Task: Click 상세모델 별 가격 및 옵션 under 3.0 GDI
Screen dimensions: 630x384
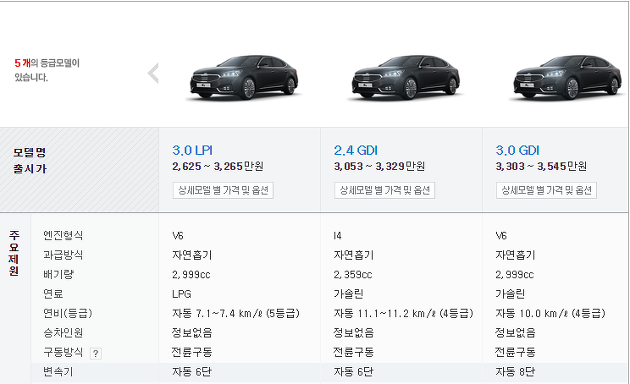Action: pyautogui.click(x=546, y=190)
